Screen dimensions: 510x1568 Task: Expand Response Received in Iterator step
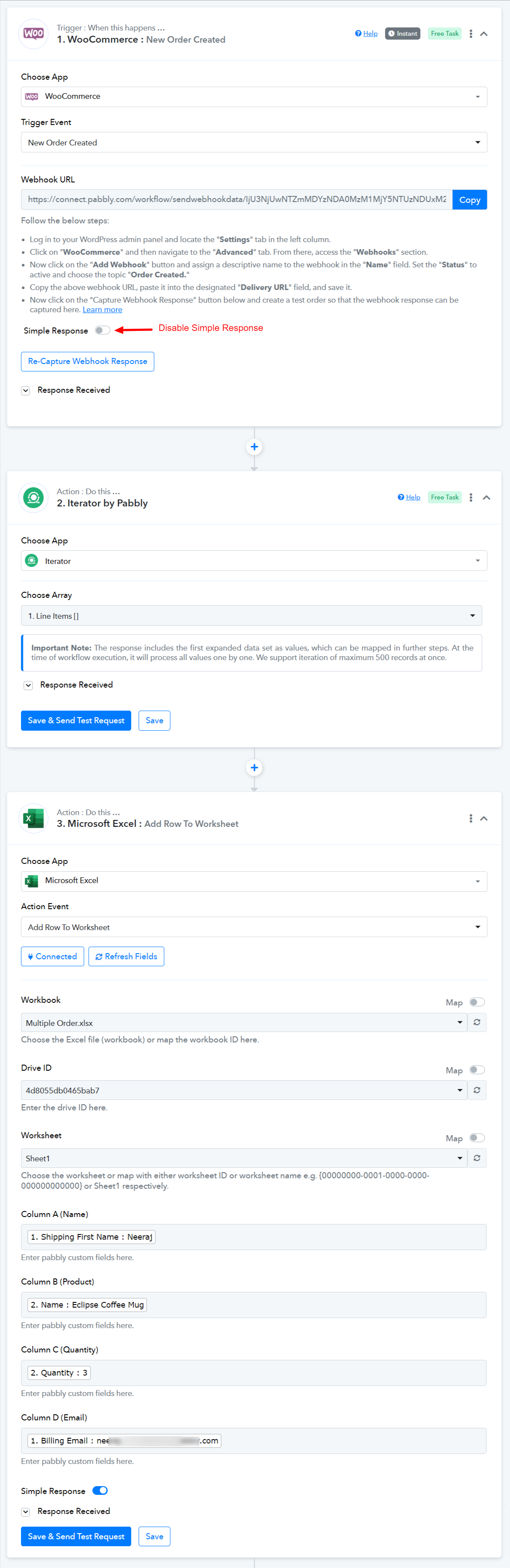(28, 685)
